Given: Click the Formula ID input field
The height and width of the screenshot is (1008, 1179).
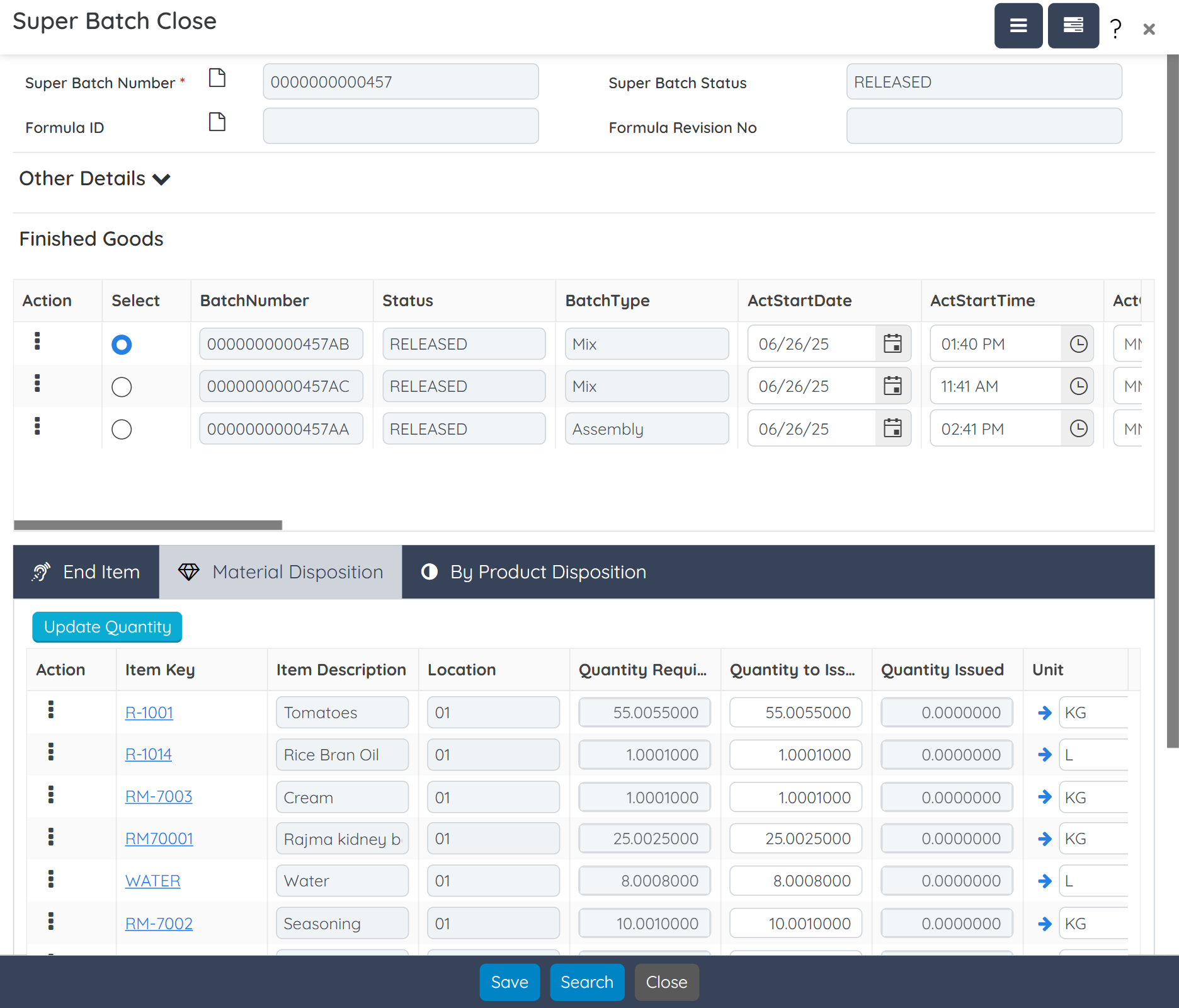Looking at the screenshot, I should 401,126.
